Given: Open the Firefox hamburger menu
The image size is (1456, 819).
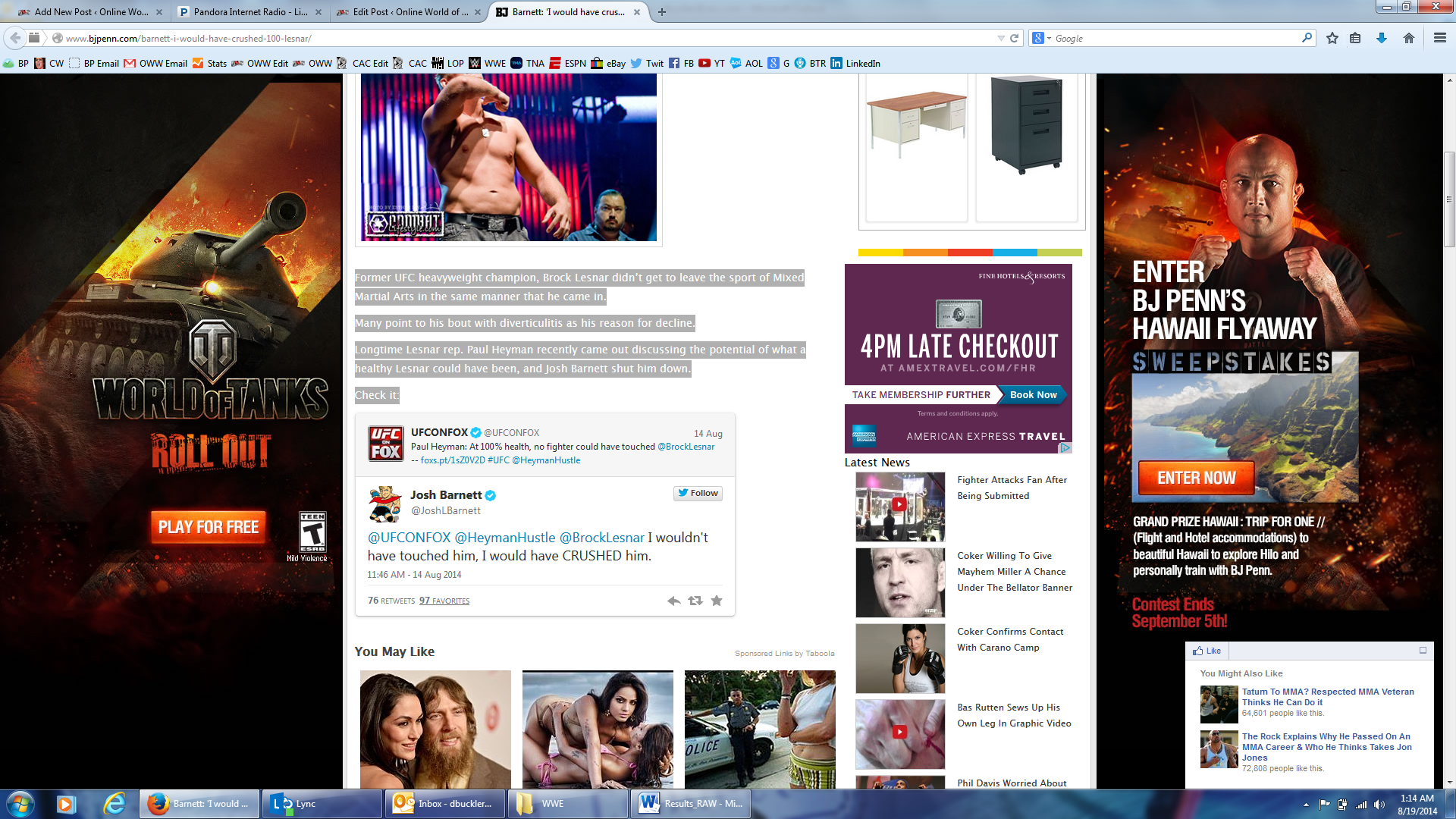Looking at the screenshot, I should tap(1439, 38).
